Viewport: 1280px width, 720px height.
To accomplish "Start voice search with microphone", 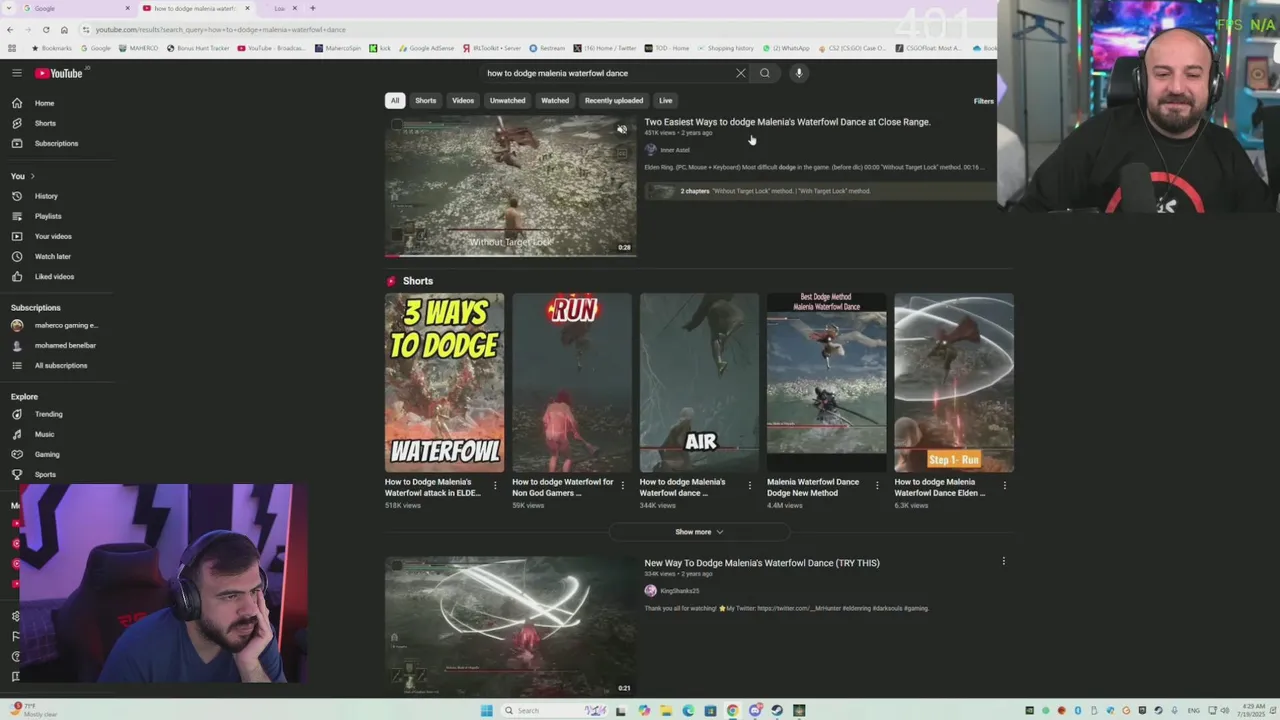I will tap(799, 73).
